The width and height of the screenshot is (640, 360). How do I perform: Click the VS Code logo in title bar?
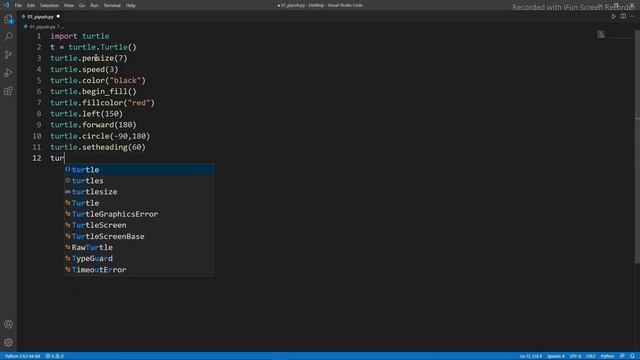[x=6, y=5]
